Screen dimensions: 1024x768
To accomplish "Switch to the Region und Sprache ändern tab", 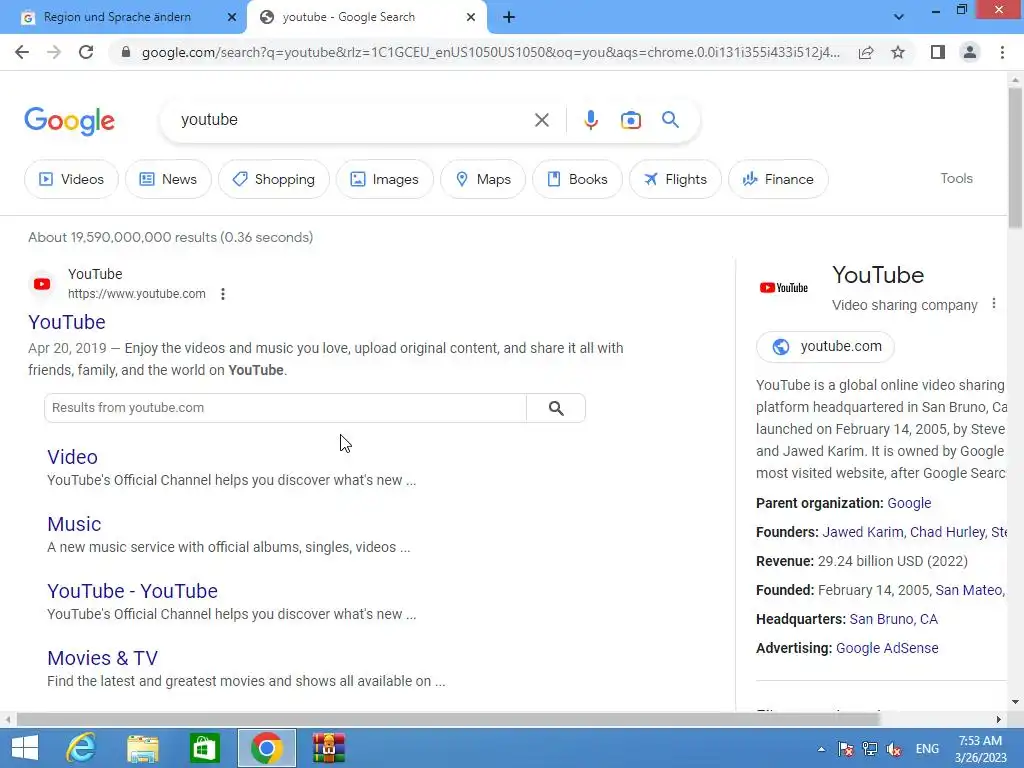I will tap(118, 17).
